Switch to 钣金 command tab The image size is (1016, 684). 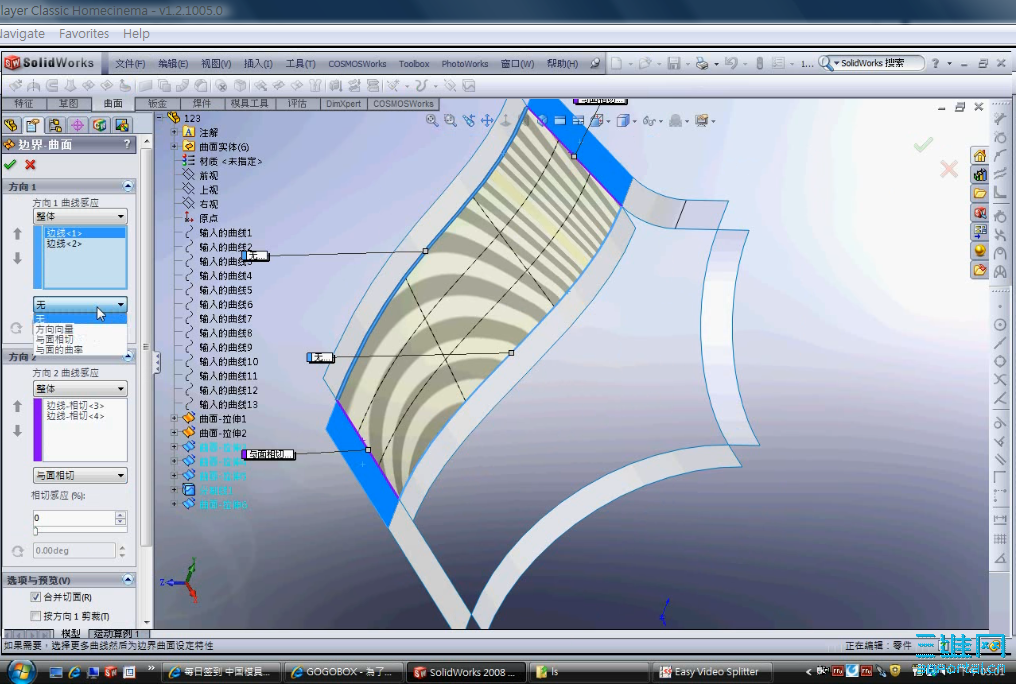(x=157, y=104)
